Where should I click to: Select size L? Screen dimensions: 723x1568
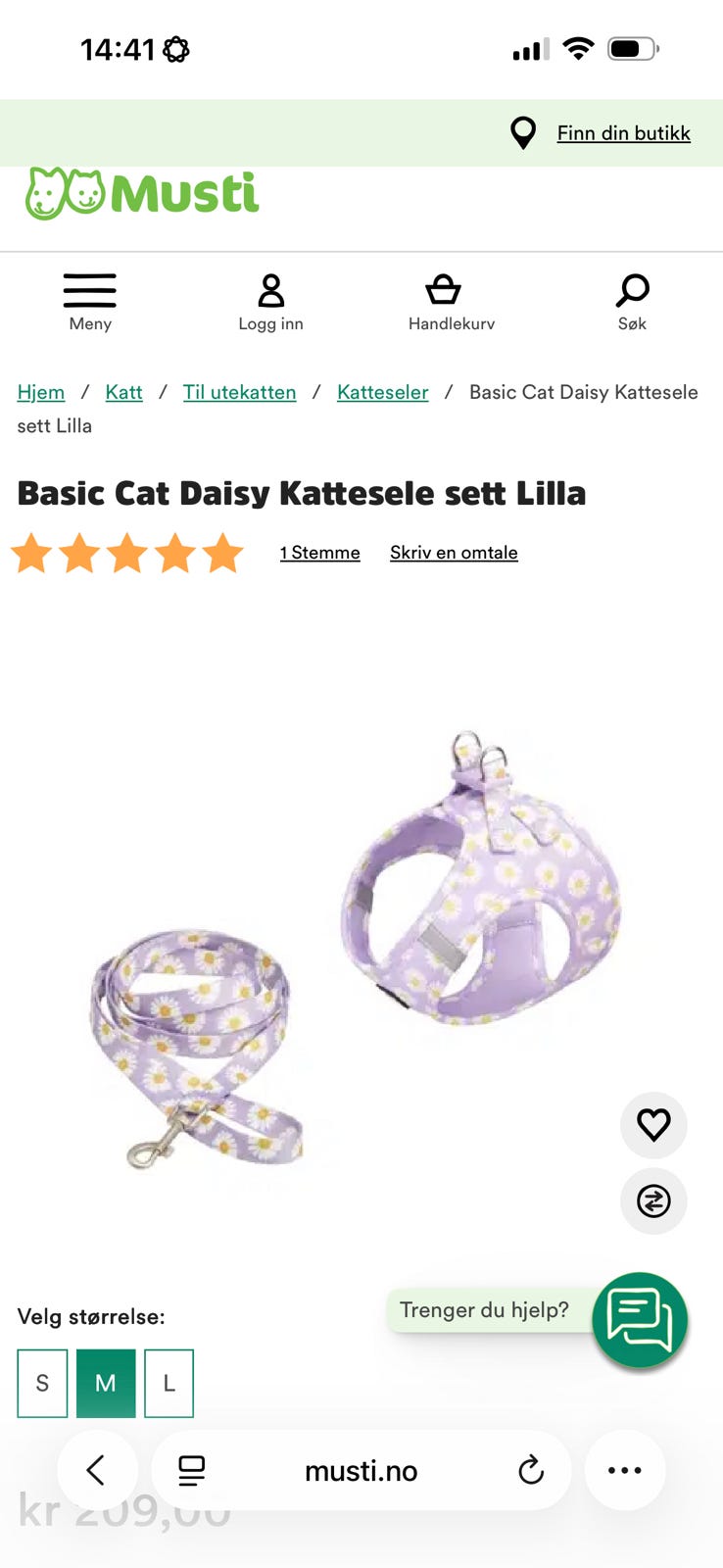coord(169,1383)
